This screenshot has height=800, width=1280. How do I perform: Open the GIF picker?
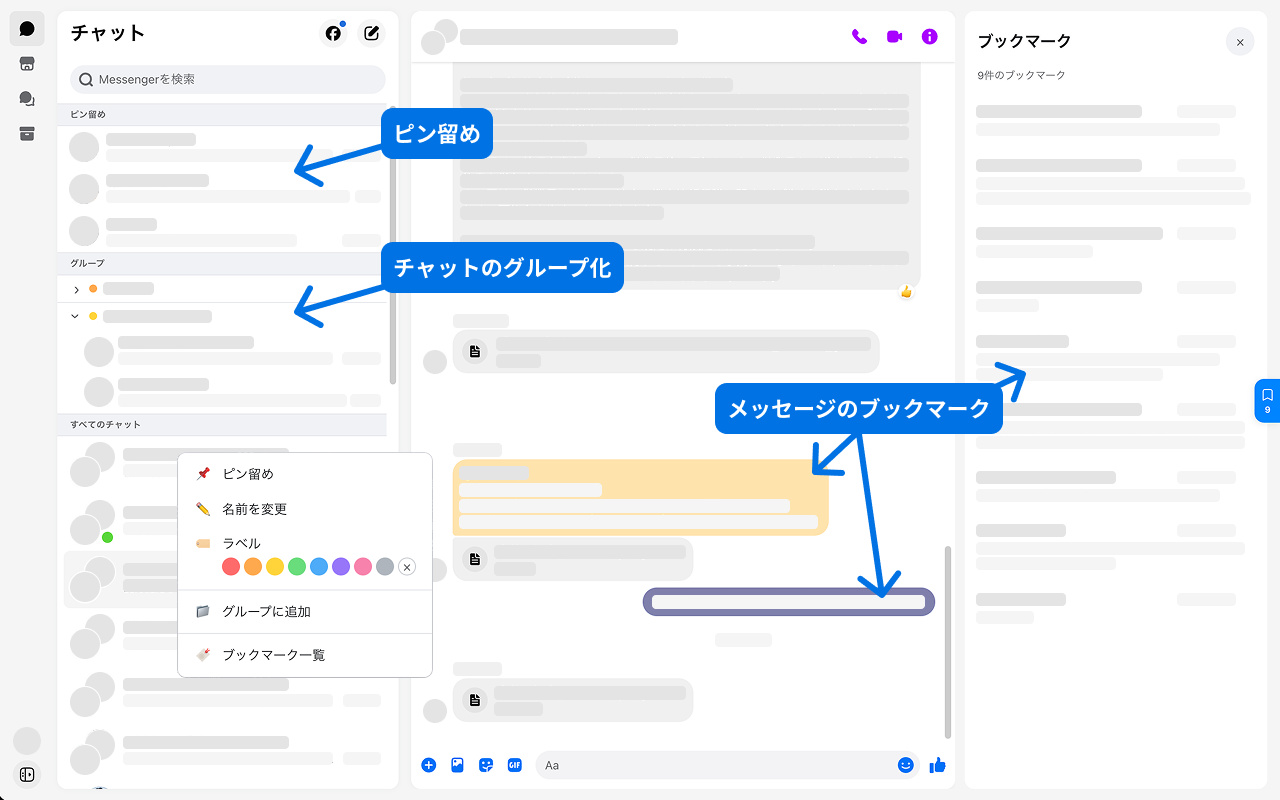[515, 765]
